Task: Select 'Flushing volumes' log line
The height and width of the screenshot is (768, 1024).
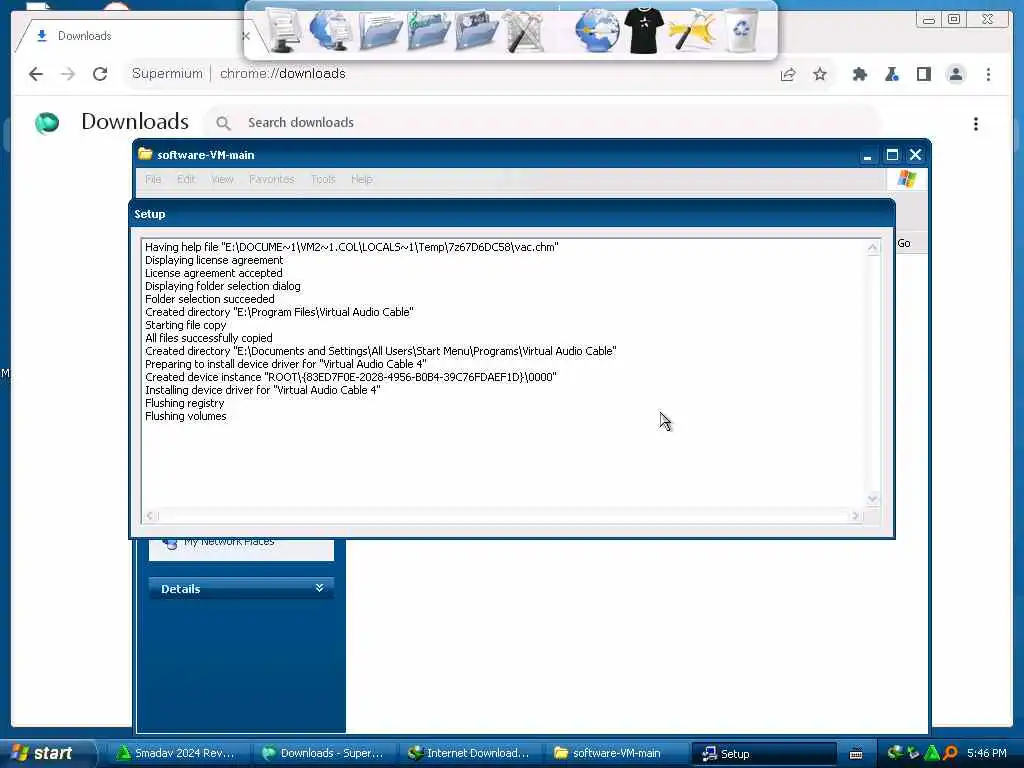Action: [x=185, y=416]
